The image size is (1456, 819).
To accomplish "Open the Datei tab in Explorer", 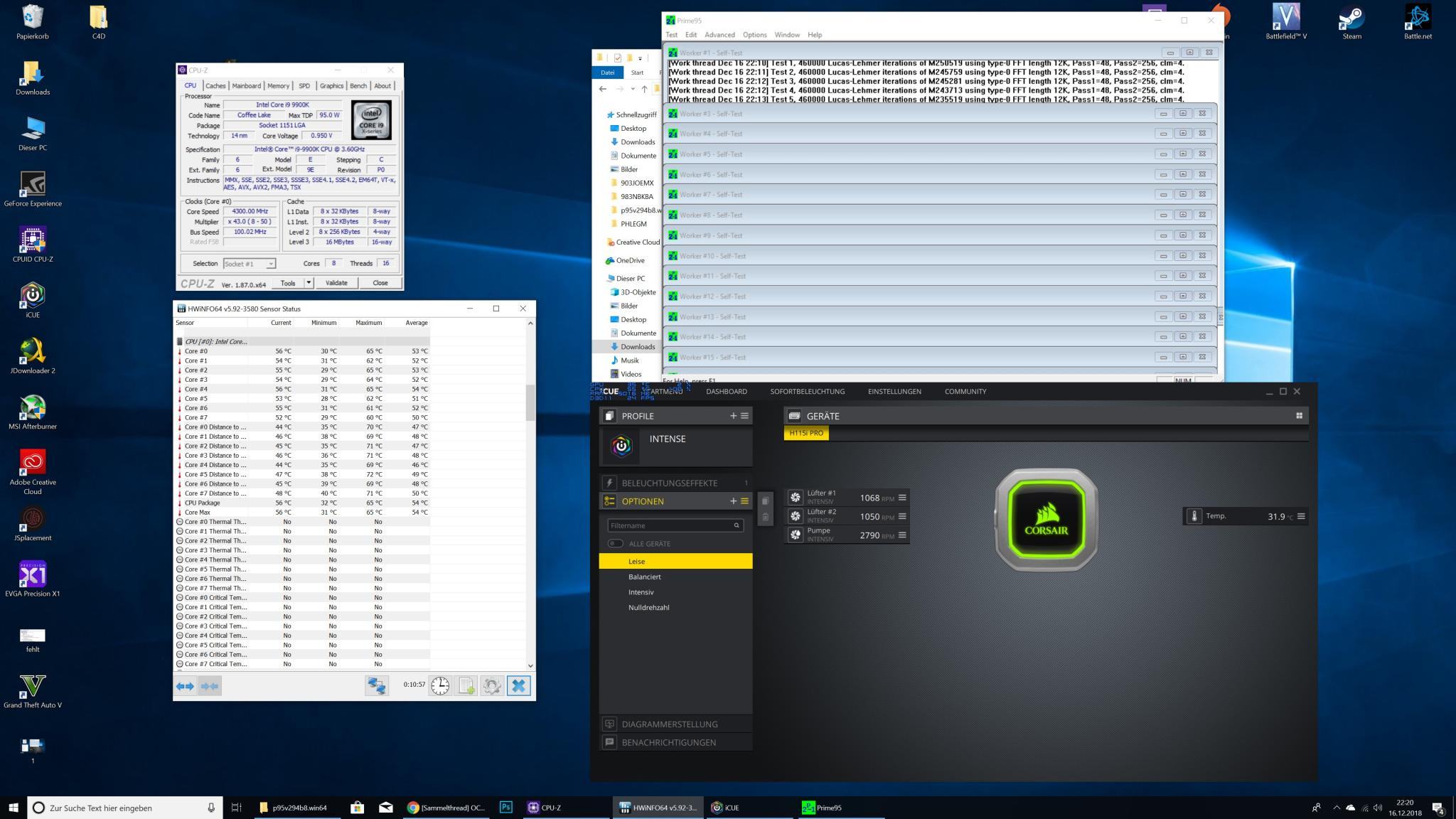I will (x=607, y=73).
